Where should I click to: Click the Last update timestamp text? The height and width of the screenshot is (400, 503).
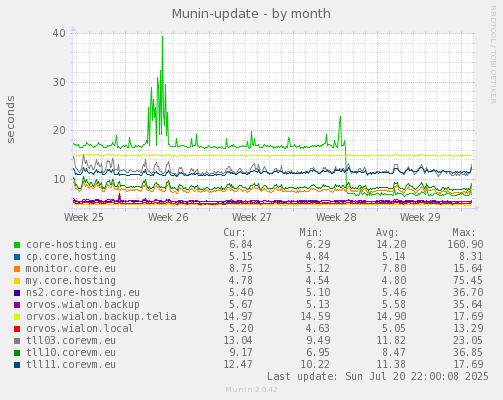(x=378, y=376)
